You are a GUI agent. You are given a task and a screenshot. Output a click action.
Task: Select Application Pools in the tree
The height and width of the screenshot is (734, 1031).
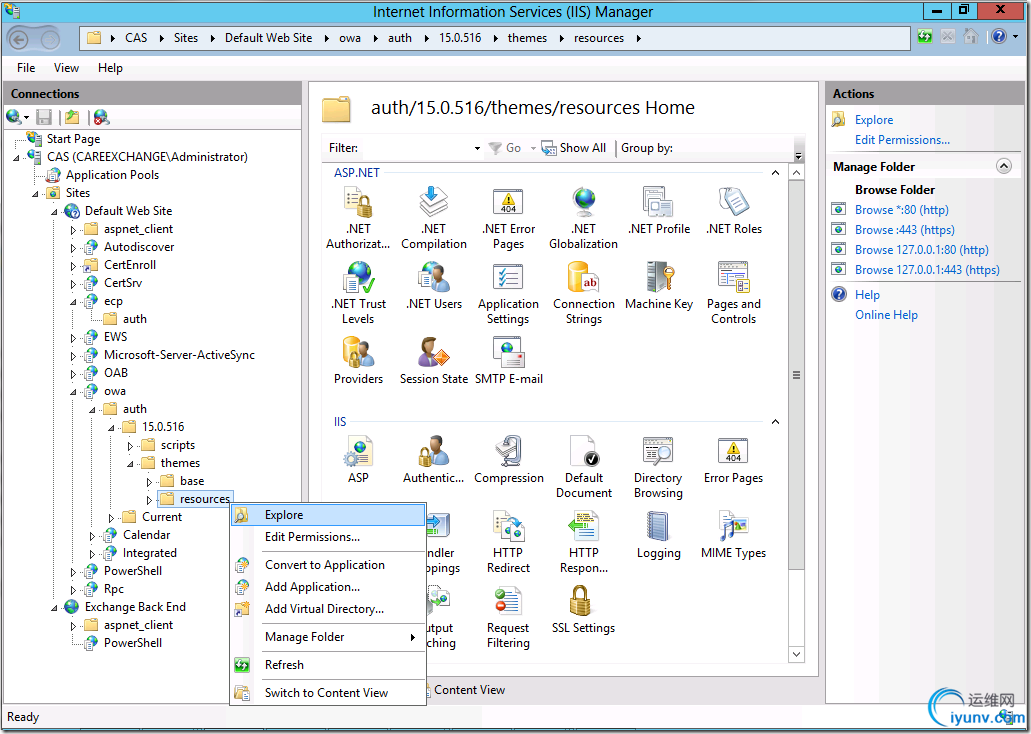click(x=112, y=175)
